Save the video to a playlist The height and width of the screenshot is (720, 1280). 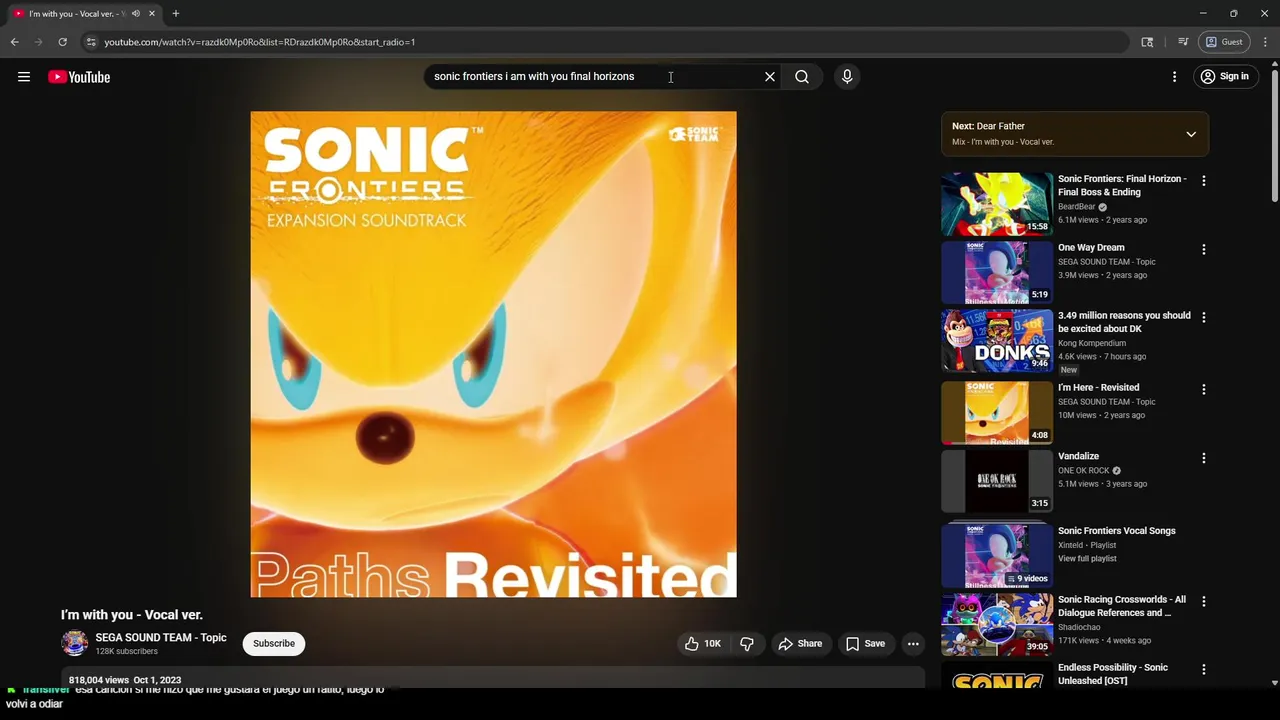865,644
